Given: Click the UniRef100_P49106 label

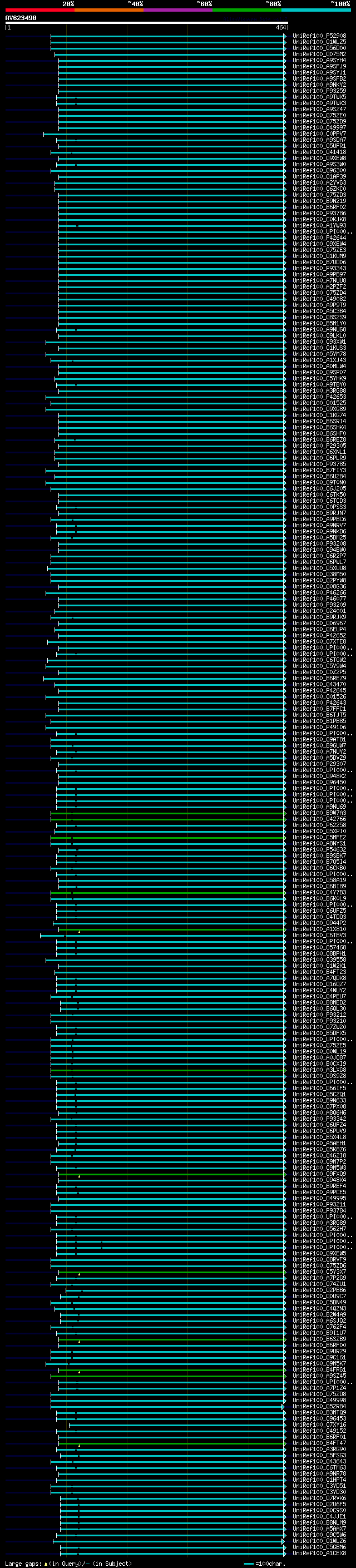Looking at the screenshot, I should (x=319, y=728).
